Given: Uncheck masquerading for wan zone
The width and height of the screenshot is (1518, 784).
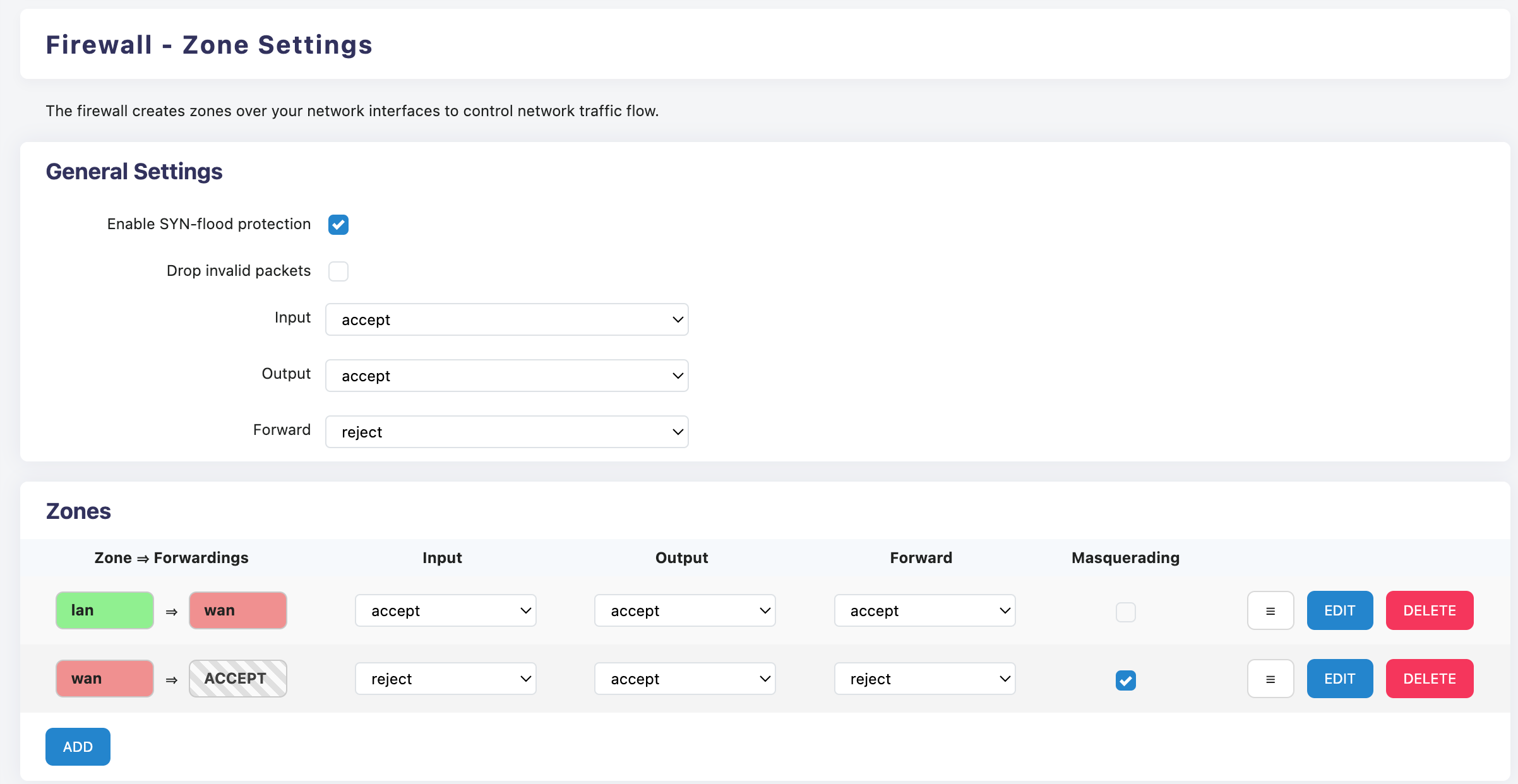Looking at the screenshot, I should point(1125,680).
